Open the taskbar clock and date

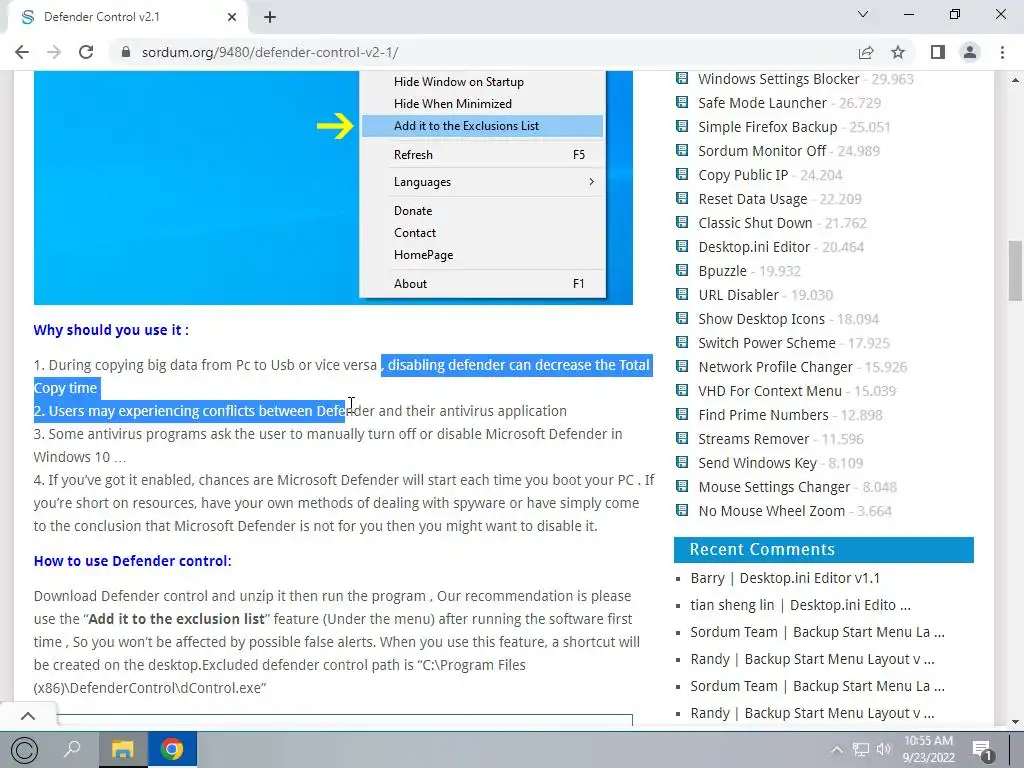(x=929, y=749)
